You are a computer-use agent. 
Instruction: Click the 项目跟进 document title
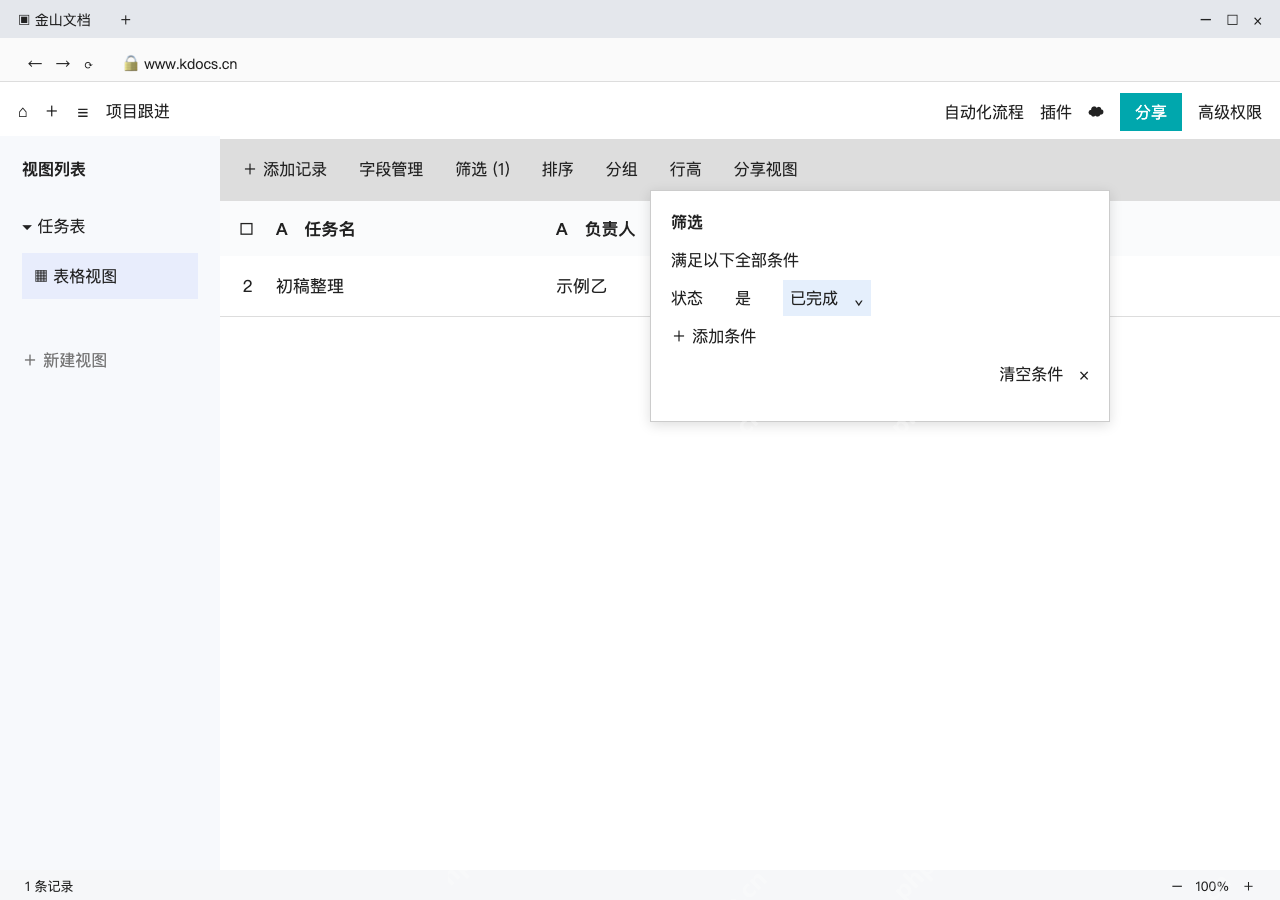138,111
